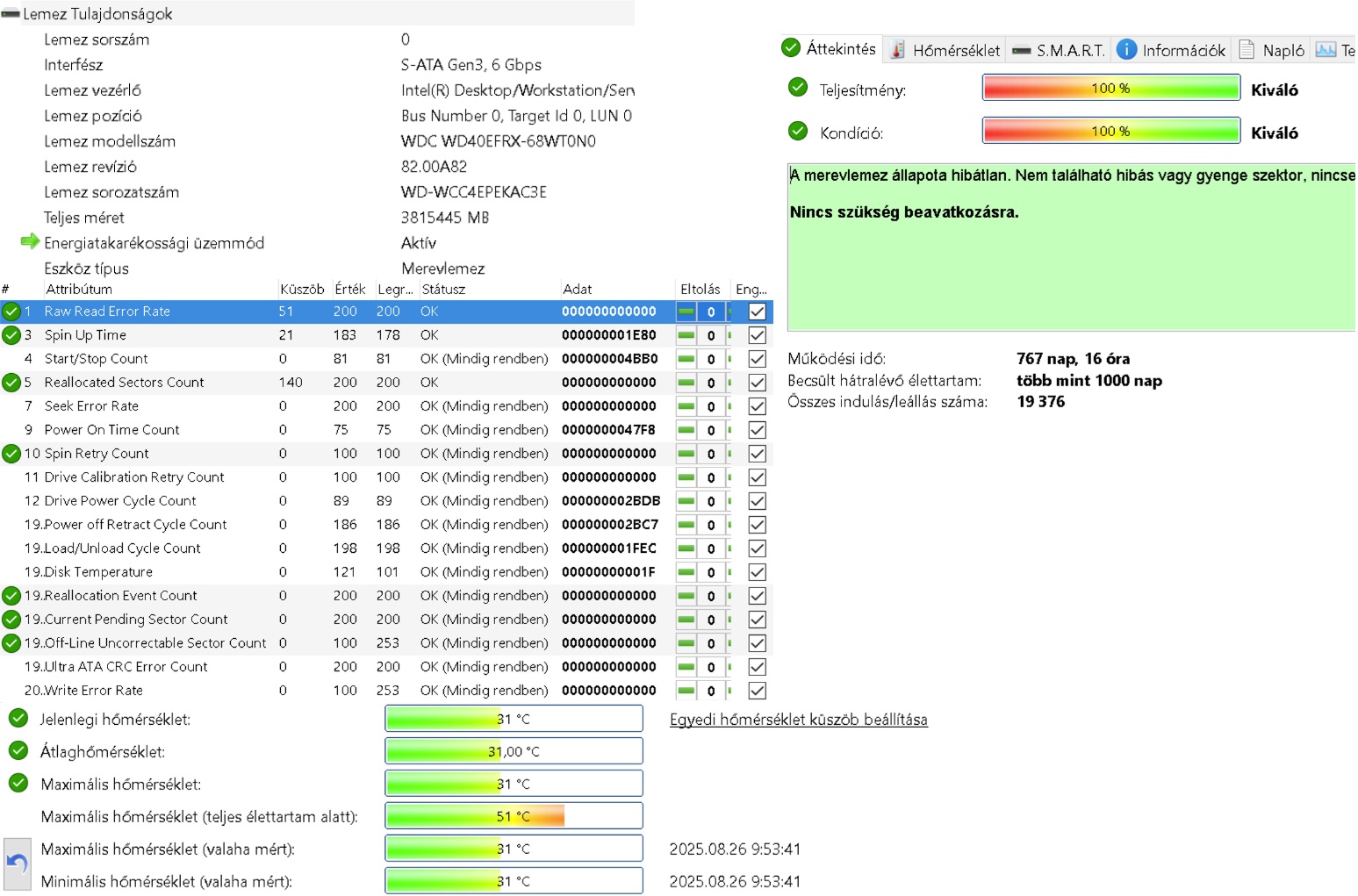This screenshot has width=1358, height=896.
Task: Click the drive icon on the S.M.A.R.T. tab
Action: coord(1021,51)
